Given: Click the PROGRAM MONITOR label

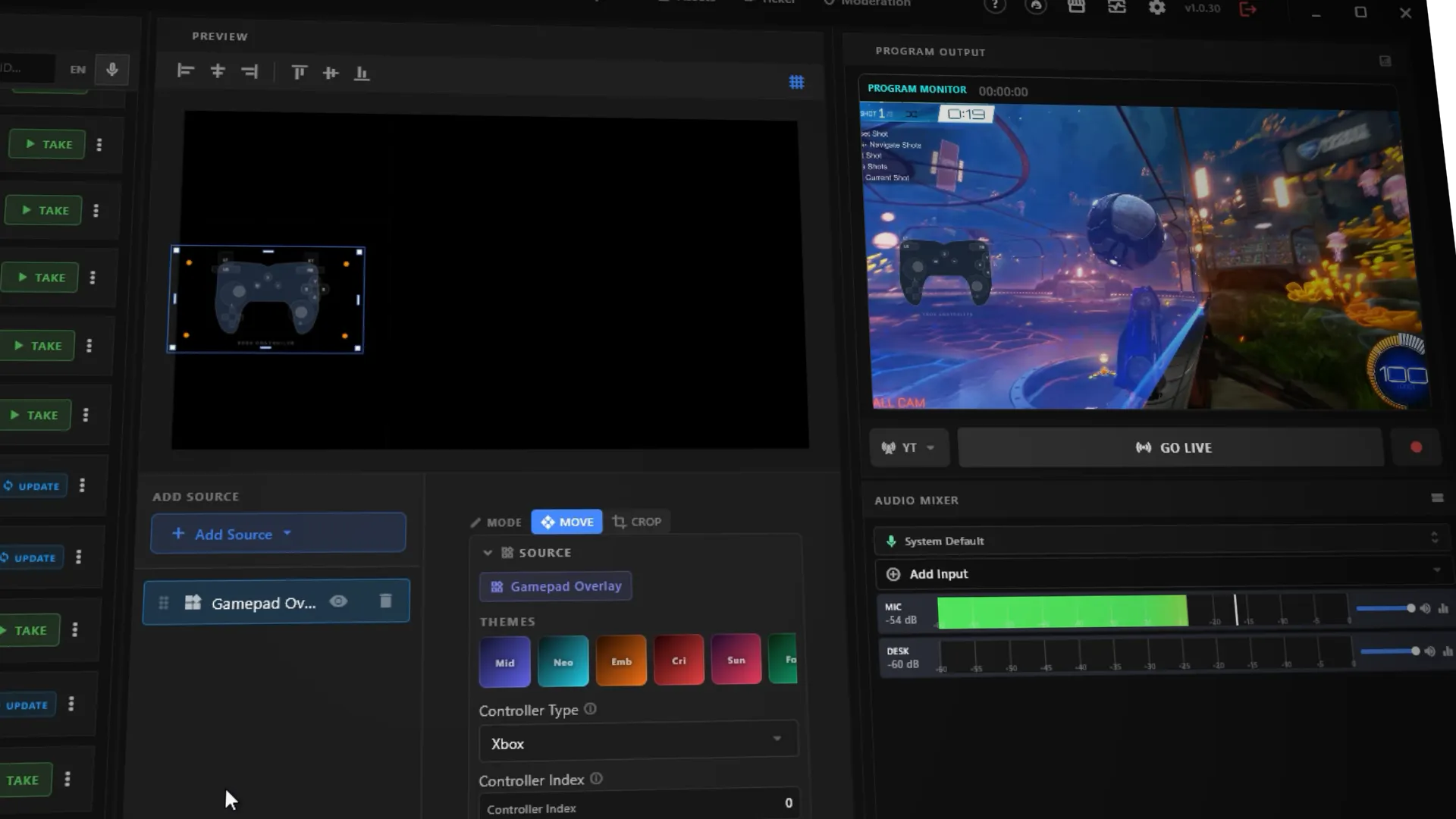Looking at the screenshot, I should point(917,89).
